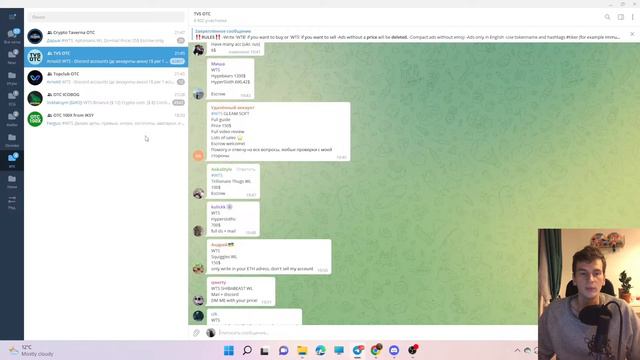Open the folder below the OTC folder
The height and width of the screenshot is (360, 640).
point(12,181)
